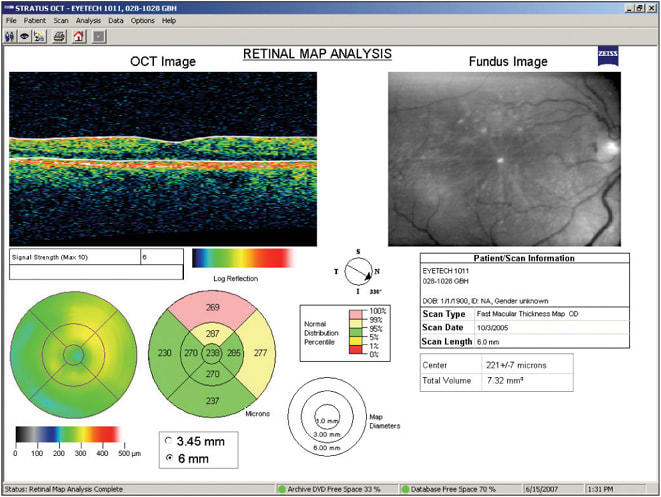
Task: Click the gray stop toolbar button
Action: pos(99,37)
